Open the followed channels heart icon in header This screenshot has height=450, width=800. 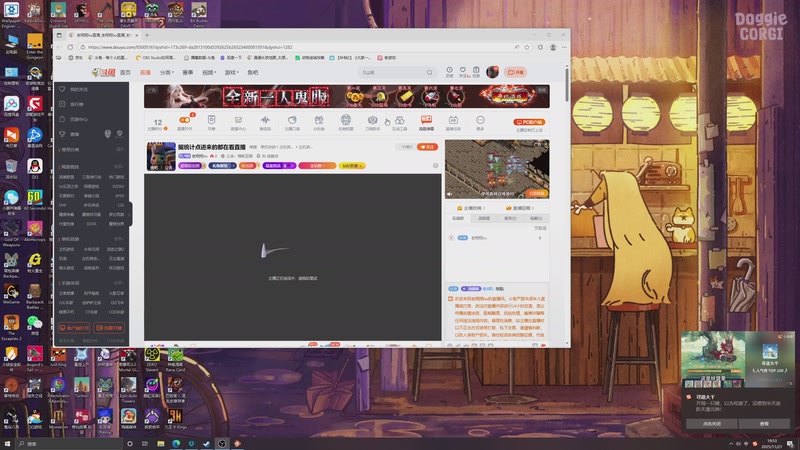(463, 70)
